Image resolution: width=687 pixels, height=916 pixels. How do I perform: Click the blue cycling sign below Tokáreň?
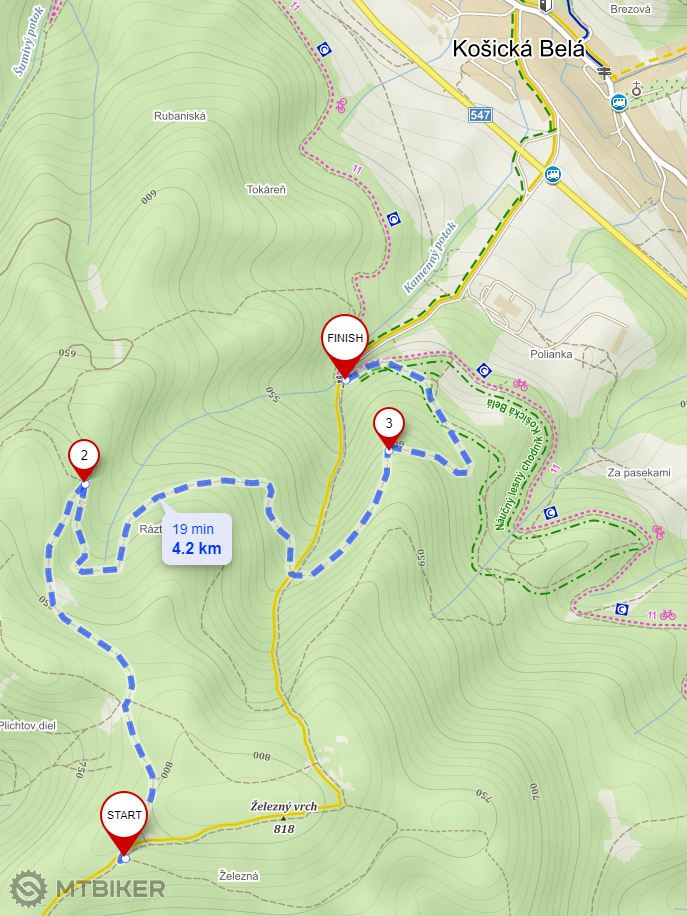tap(394, 219)
